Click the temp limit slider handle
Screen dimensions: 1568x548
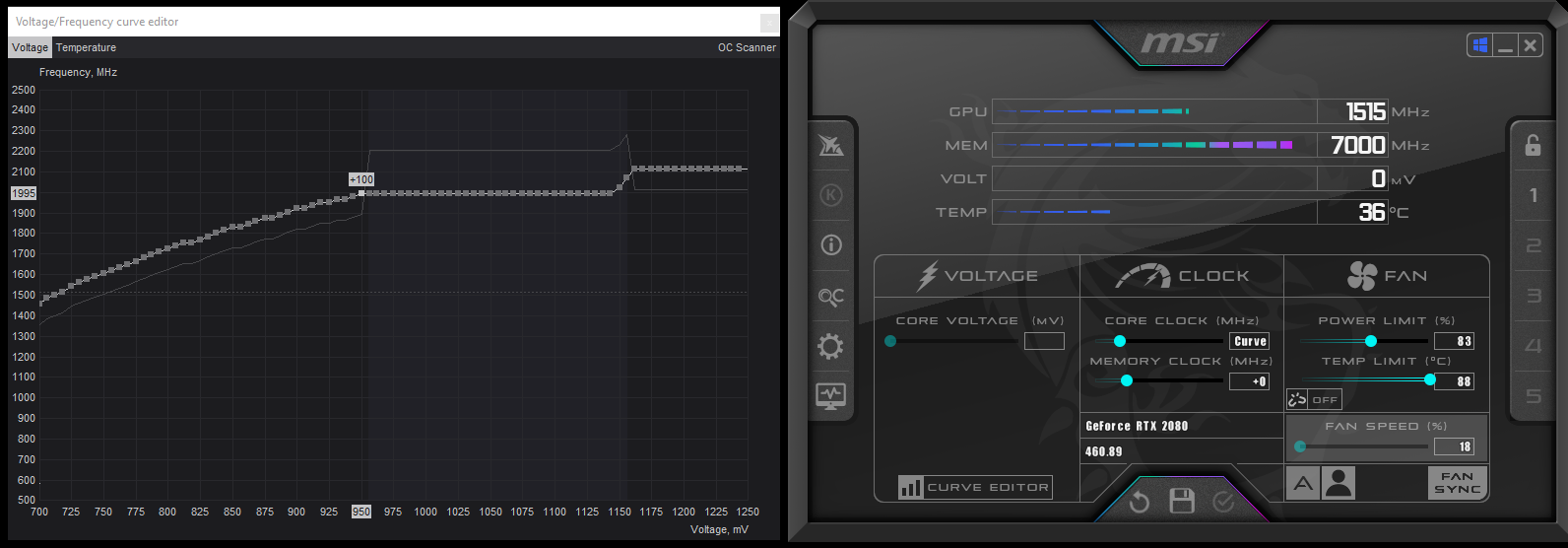tap(1430, 379)
